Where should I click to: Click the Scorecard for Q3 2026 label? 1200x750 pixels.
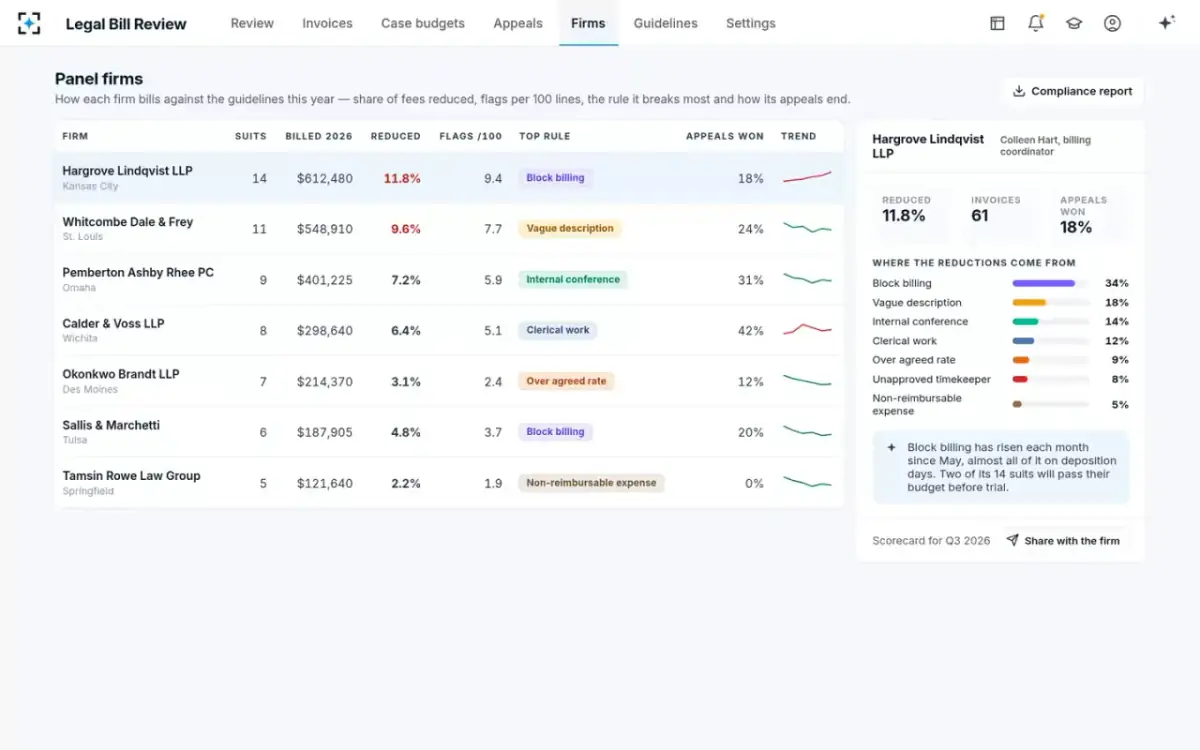[931, 541]
